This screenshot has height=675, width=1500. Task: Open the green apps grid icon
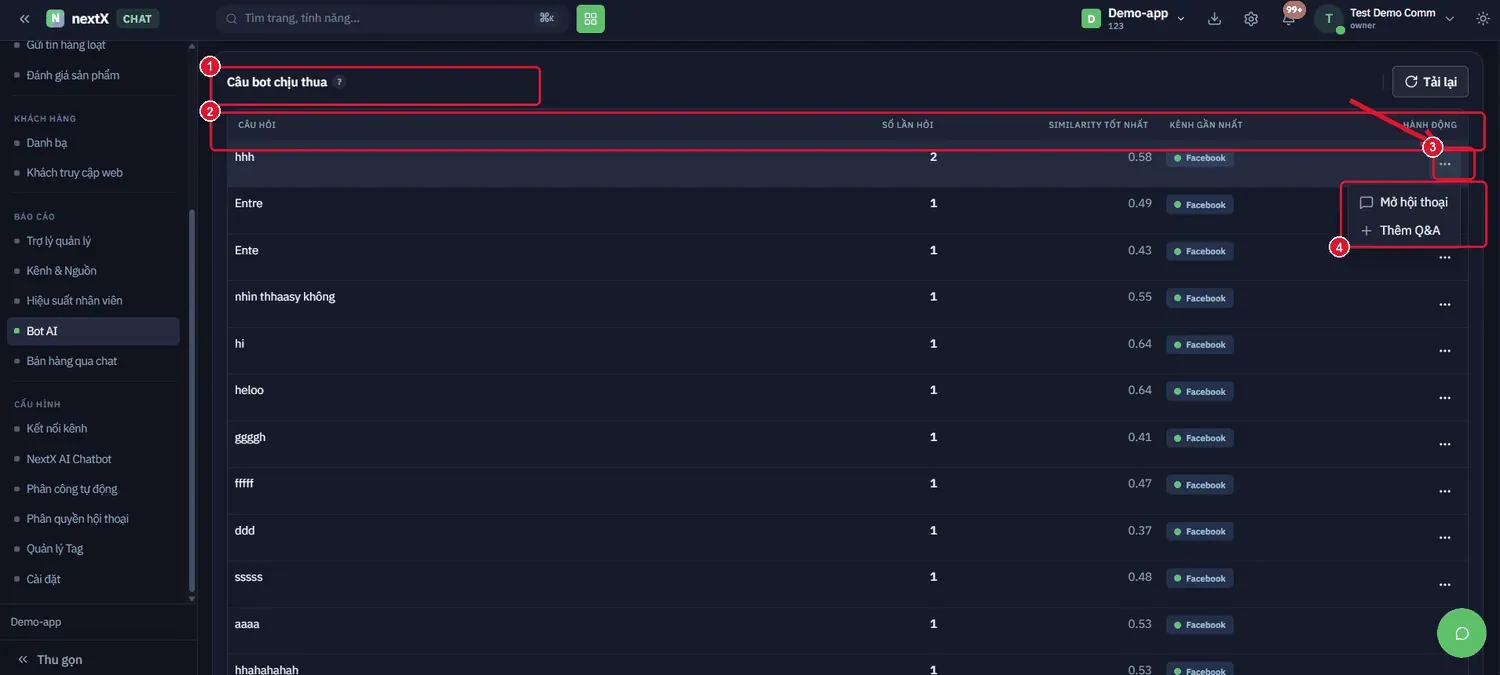[591, 18]
